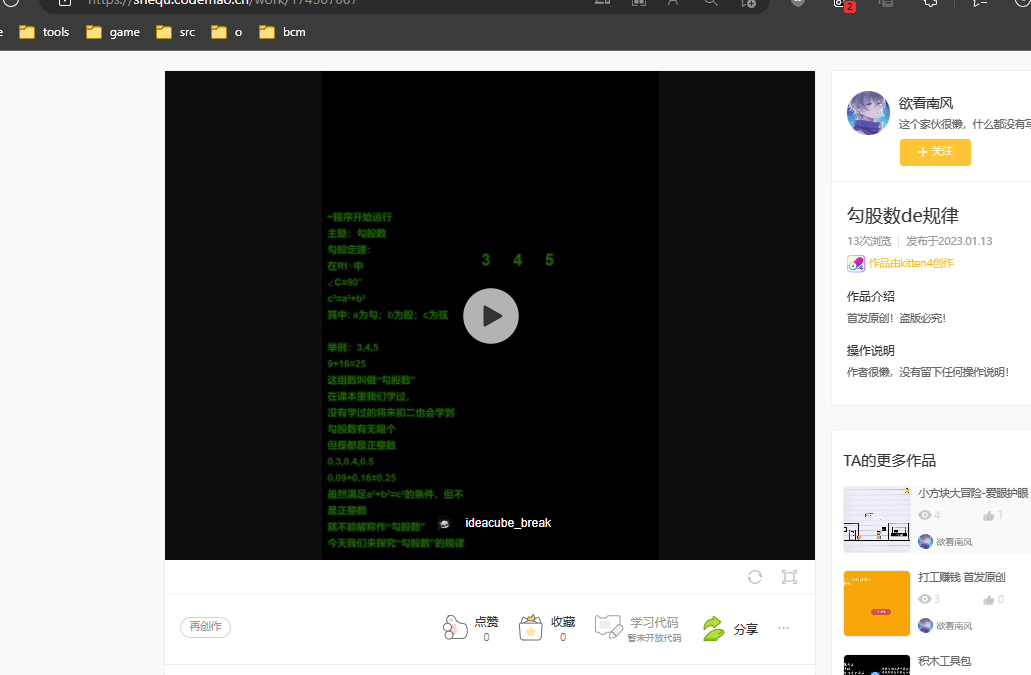Click small author avatar under 打工赚钱
Image resolution: width=1031 pixels, height=675 pixels.
(925, 626)
